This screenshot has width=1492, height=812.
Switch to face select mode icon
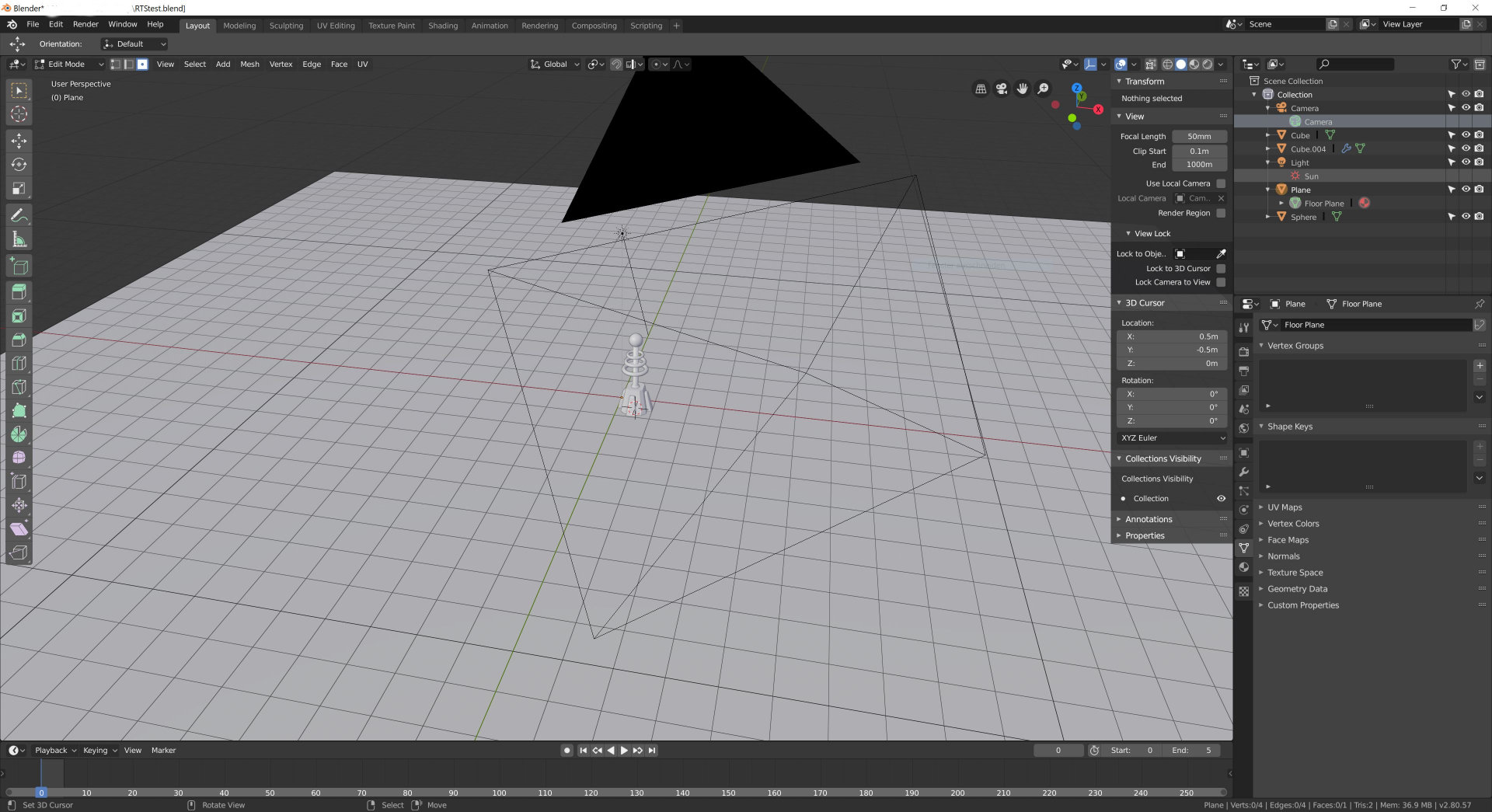142,64
